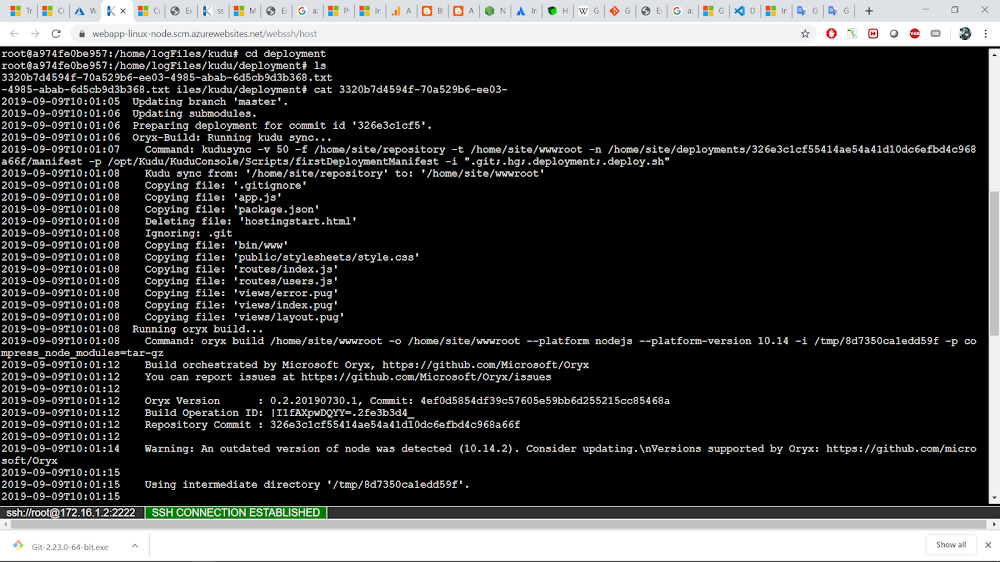Open the Microsoft tab labeled M
Image resolution: width=1000 pixels, height=562 pixels.
[x=244, y=11]
